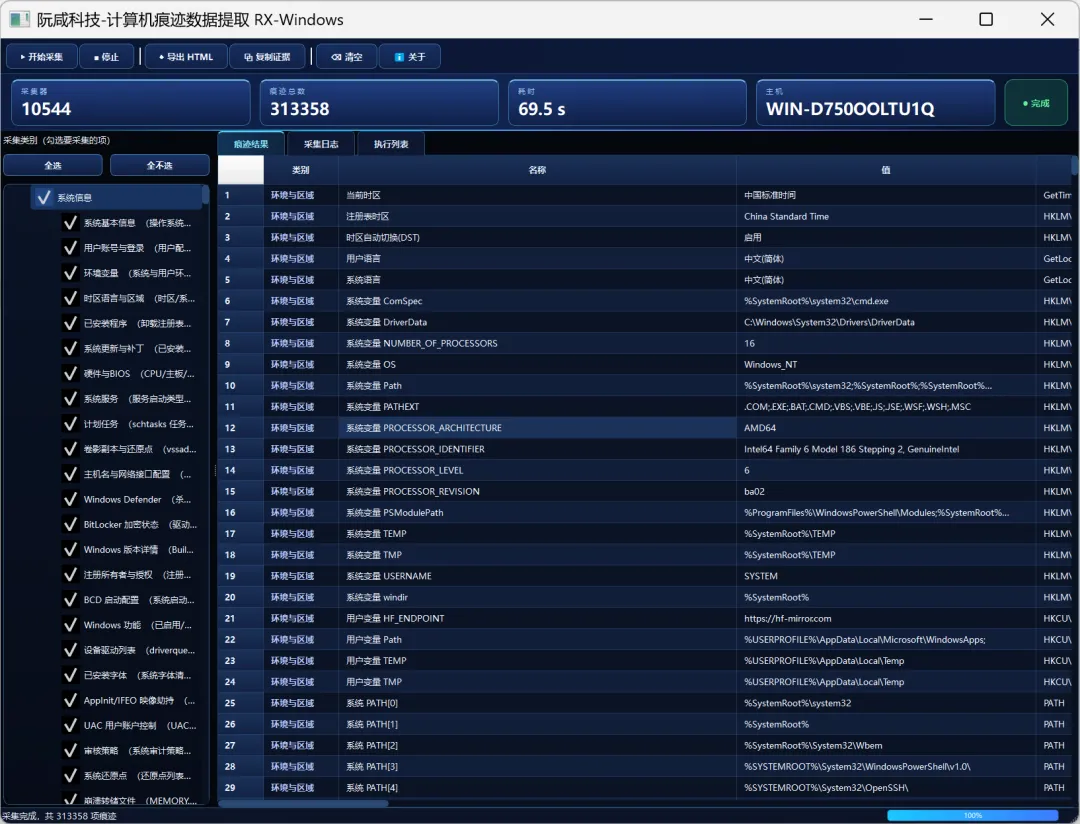Switch to the 痕迹结果 tab
1080x824 pixels.
click(x=251, y=144)
